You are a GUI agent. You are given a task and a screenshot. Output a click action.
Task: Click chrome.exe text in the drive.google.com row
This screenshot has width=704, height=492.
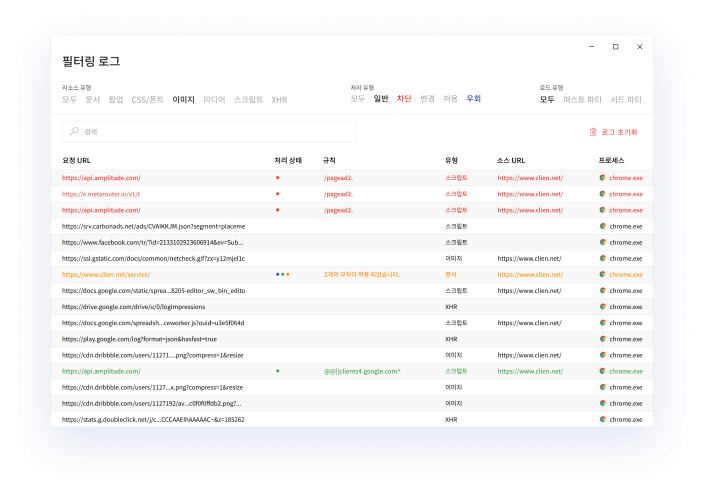(626, 307)
